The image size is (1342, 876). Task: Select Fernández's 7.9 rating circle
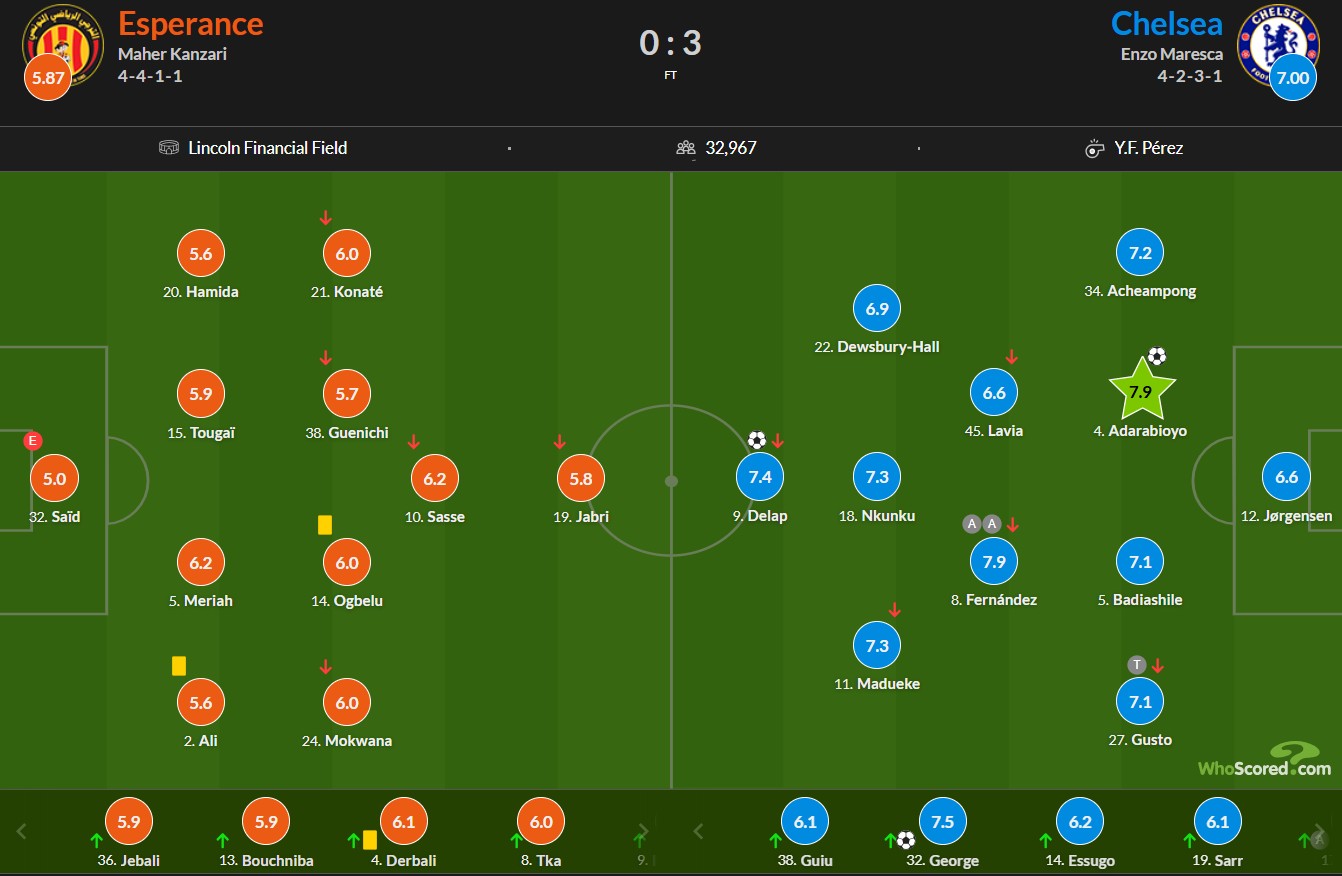tap(994, 561)
